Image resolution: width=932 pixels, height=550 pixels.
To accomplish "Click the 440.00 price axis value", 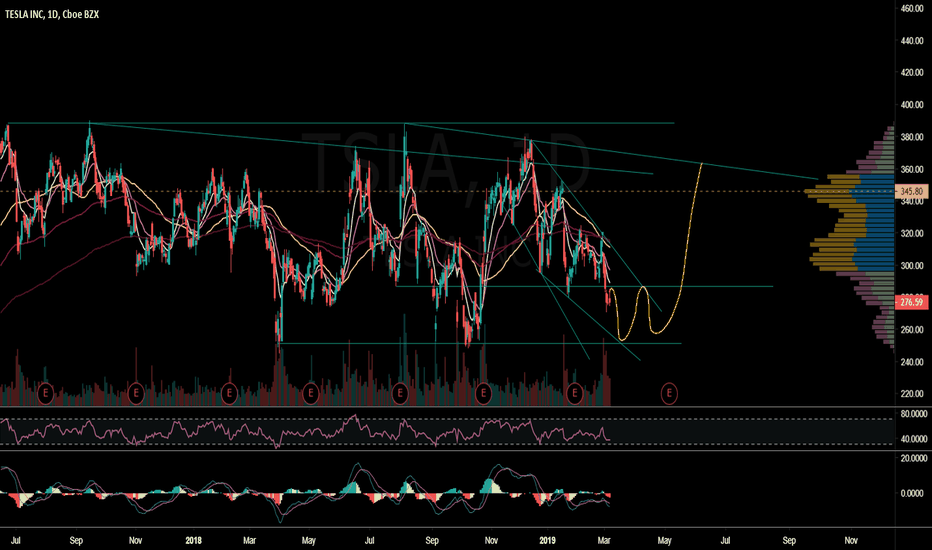I will [911, 41].
